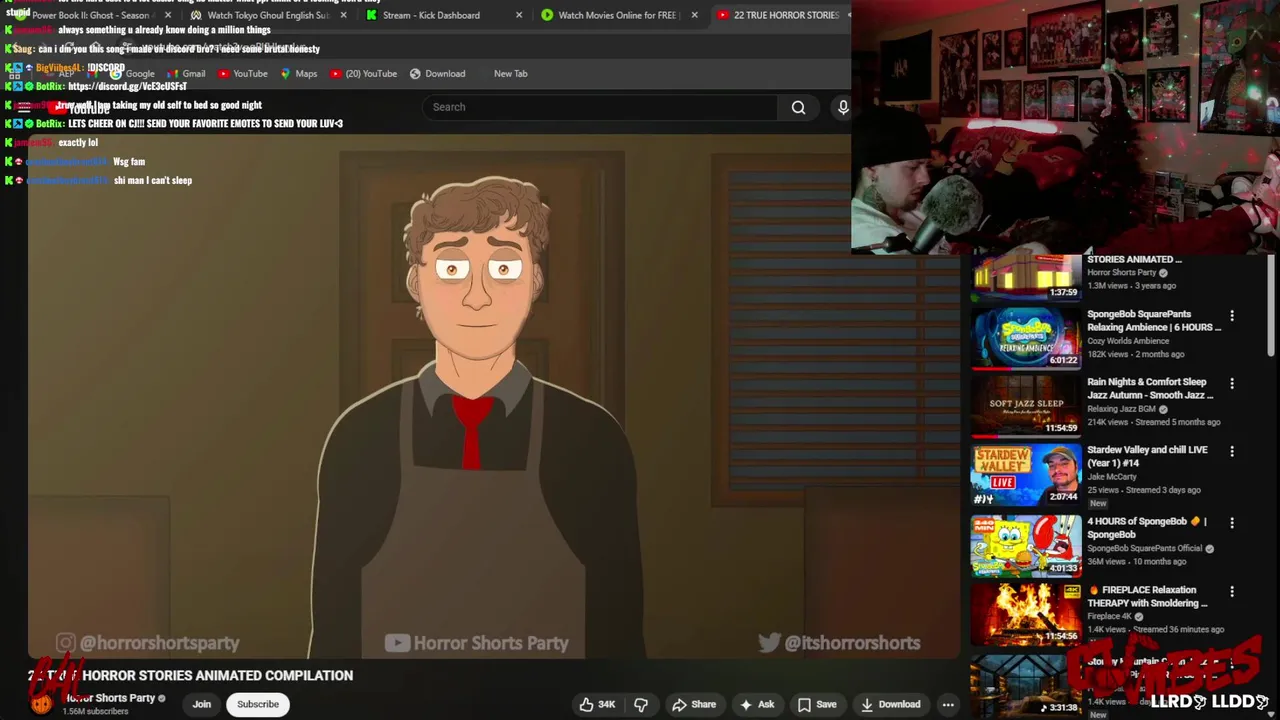This screenshot has height=720, width=1280.
Task: Close the Stream - Kick Dashboard tab
Action: (519, 15)
